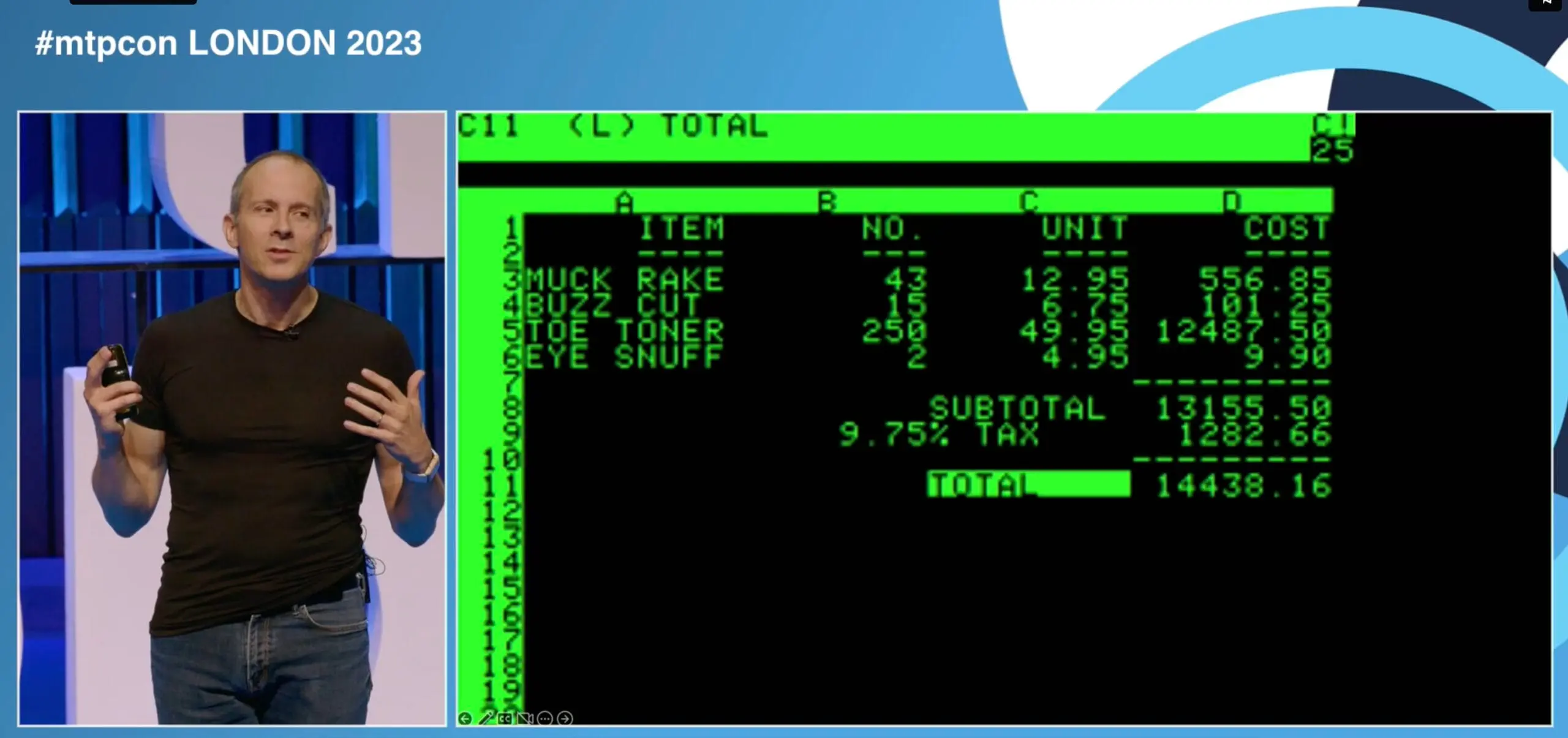The image size is (1568, 738).
Task: Click the 9.75% TAX label
Action: click(x=938, y=434)
